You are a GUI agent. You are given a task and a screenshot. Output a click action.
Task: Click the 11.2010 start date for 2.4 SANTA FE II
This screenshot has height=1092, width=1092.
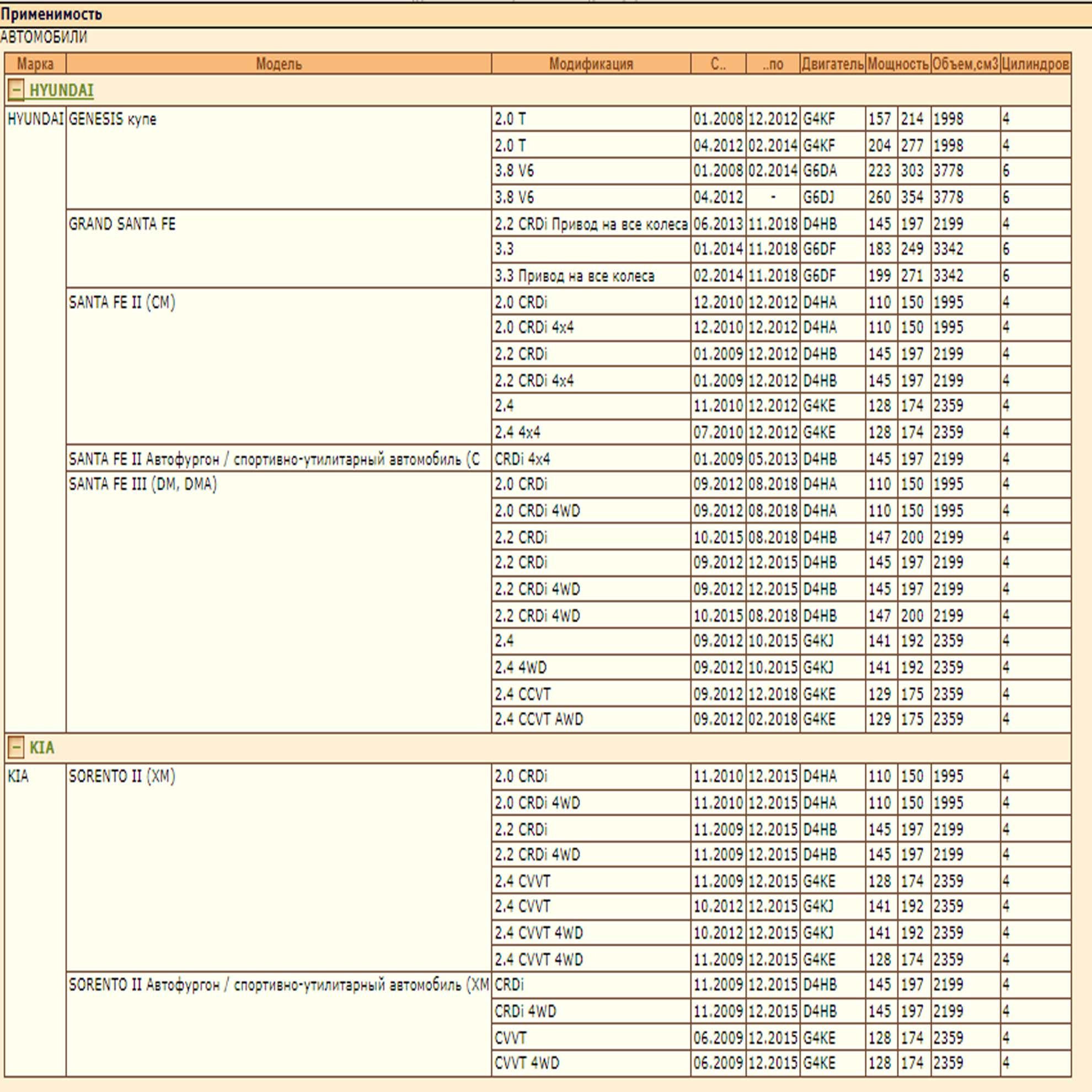[719, 405]
